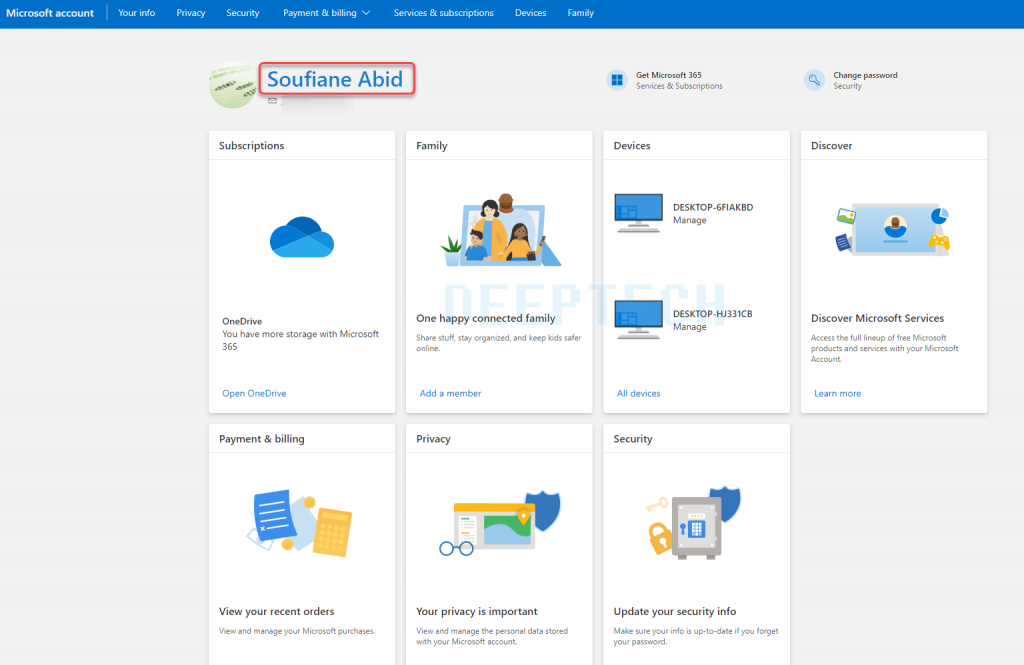This screenshot has width=1024, height=665.
Task: Click the Privacy card header
Action: (433, 439)
